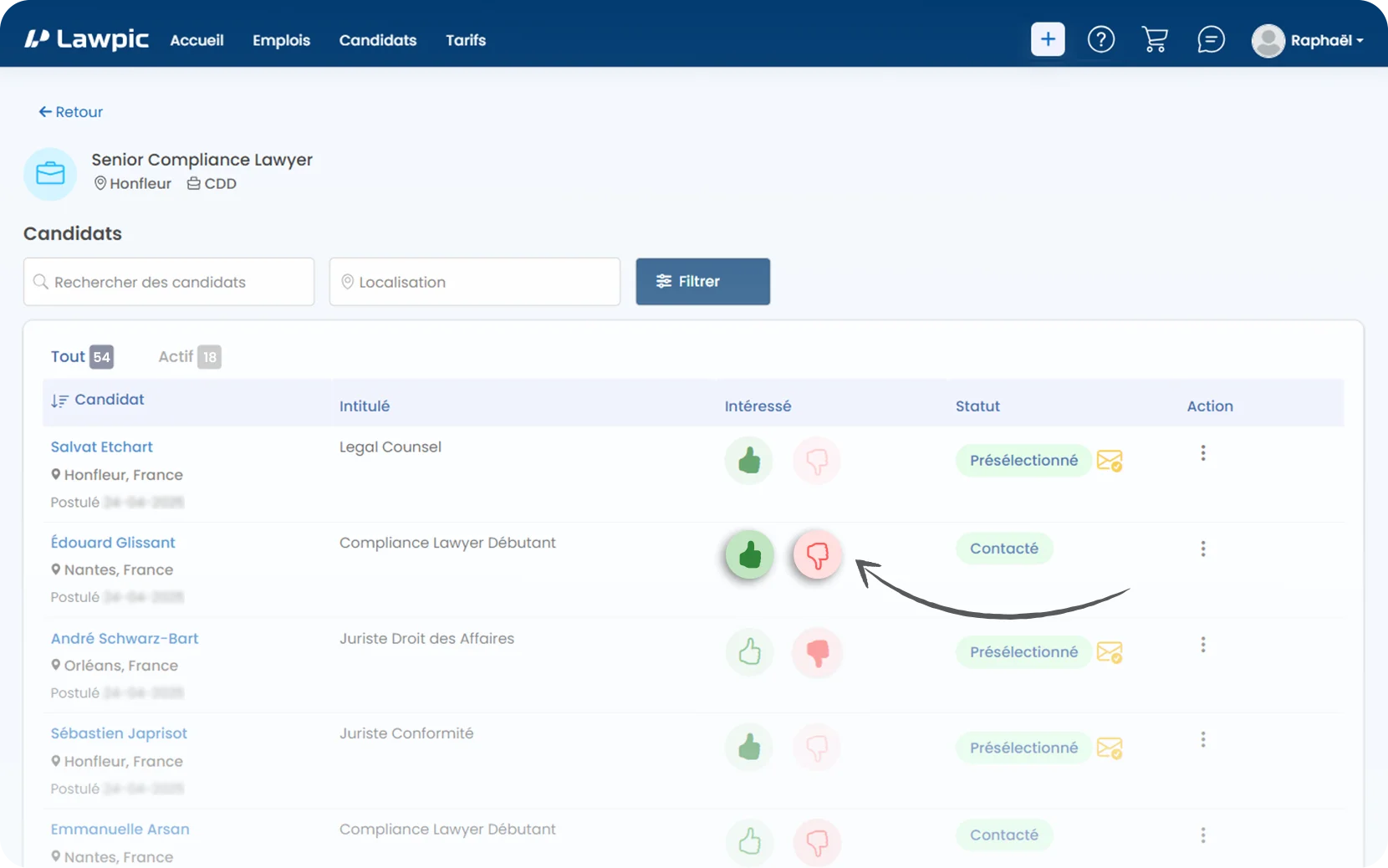Viewport: 1388px width, 868px height.
Task: Open the help question mark icon
Action: (1101, 39)
